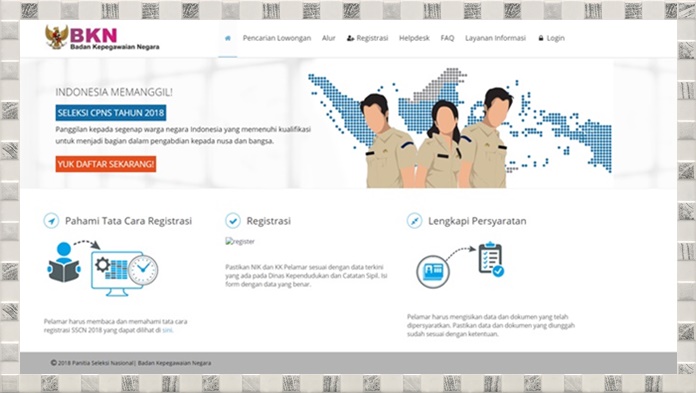Click the broken register image placeholder
This screenshot has height=393, width=696.
pos(240,242)
